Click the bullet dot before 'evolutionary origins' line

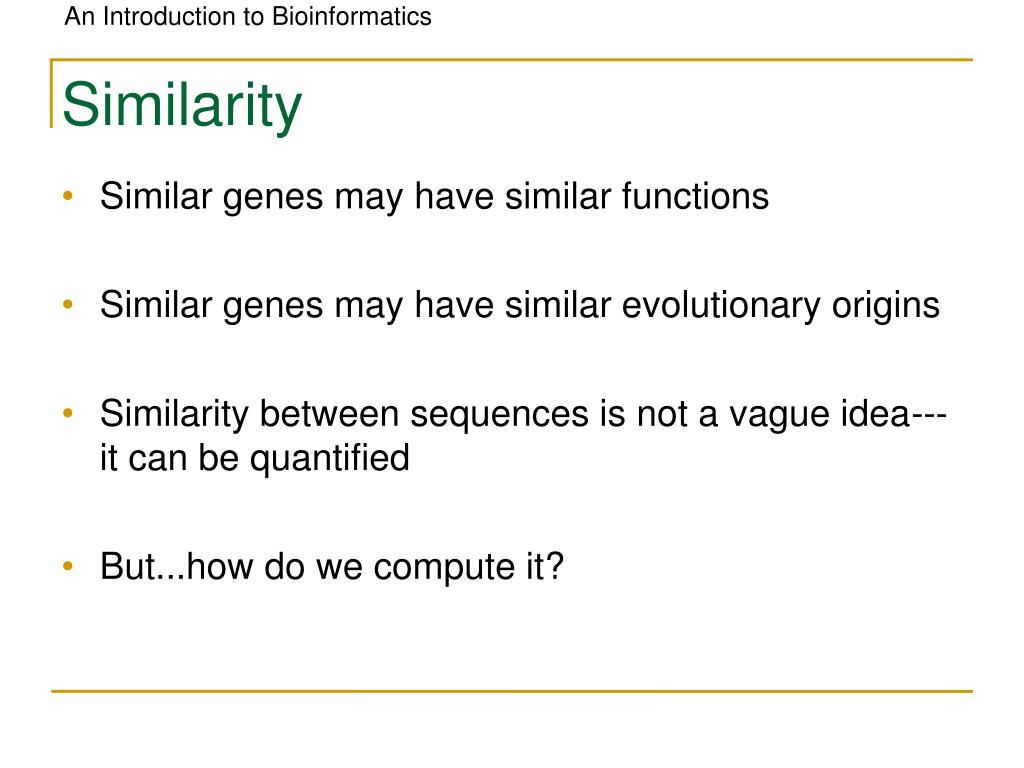coord(68,304)
